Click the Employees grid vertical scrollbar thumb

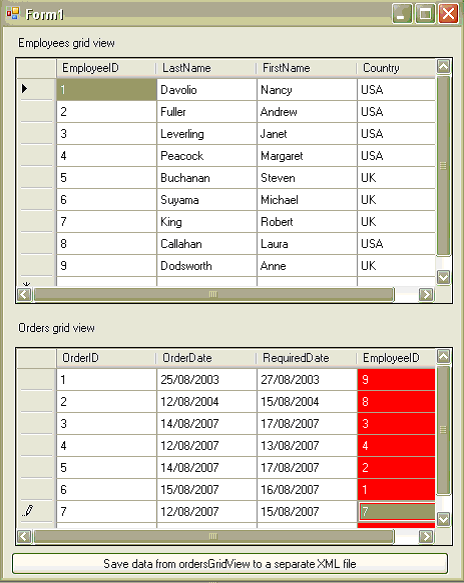443,166
